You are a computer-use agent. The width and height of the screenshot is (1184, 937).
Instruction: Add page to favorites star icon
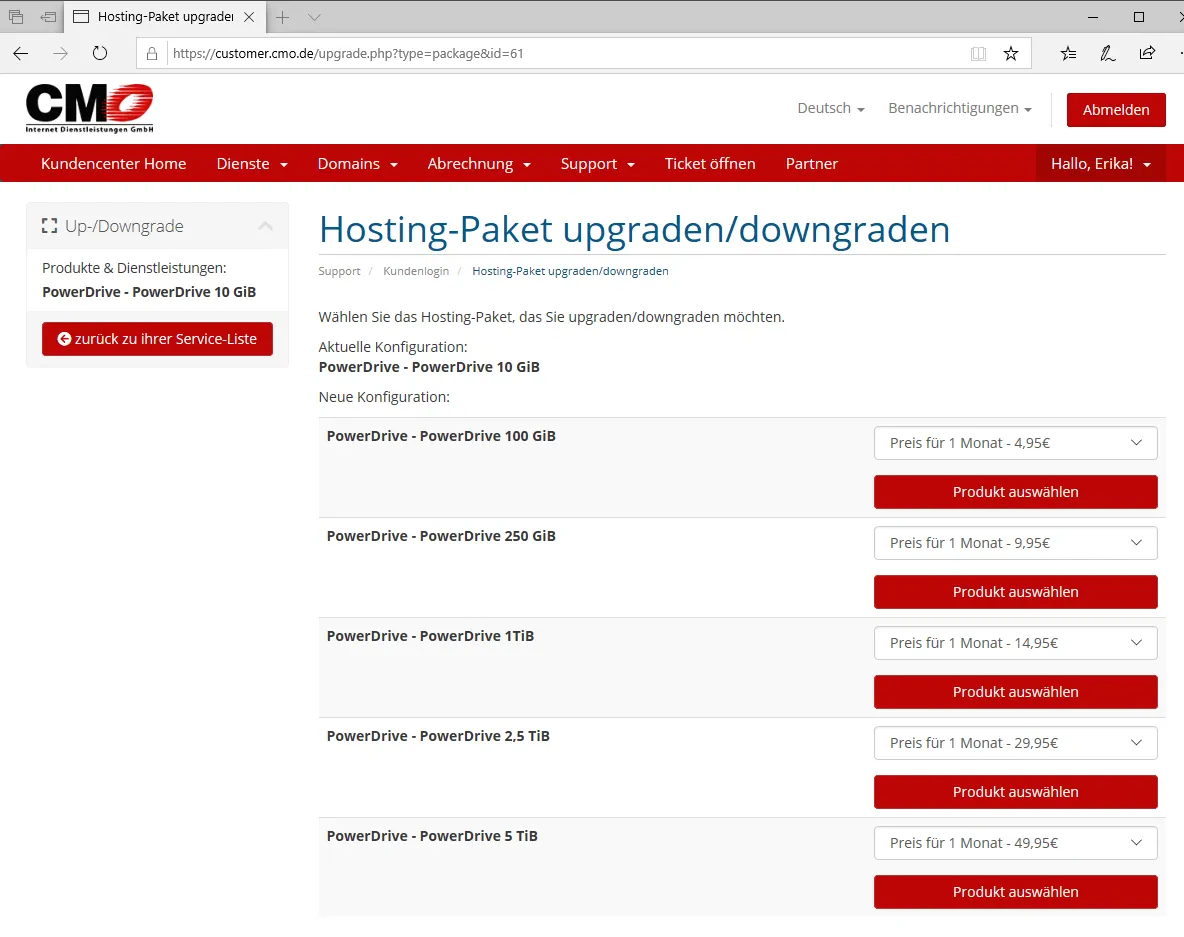pos(1011,54)
